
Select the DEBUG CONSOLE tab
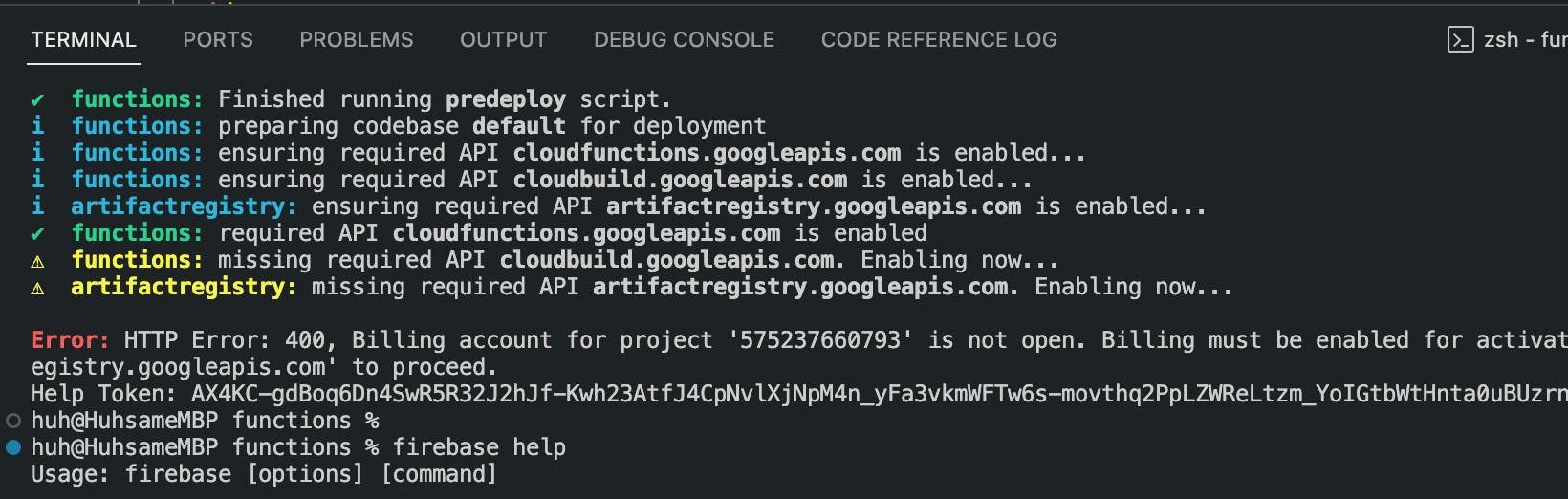pos(684,39)
